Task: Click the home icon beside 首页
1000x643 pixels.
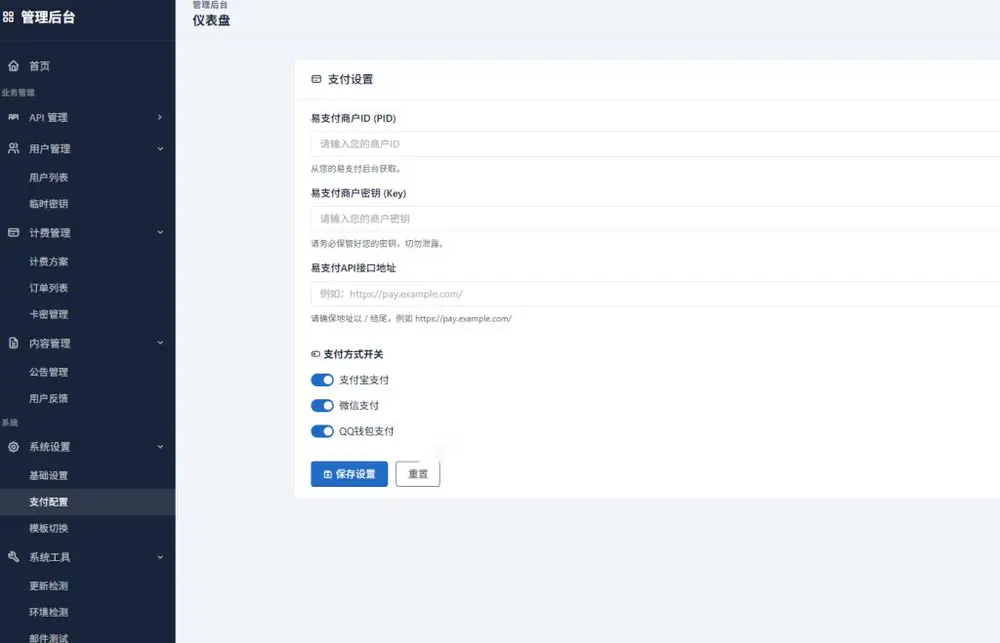Action: click(x=13, y=66)
